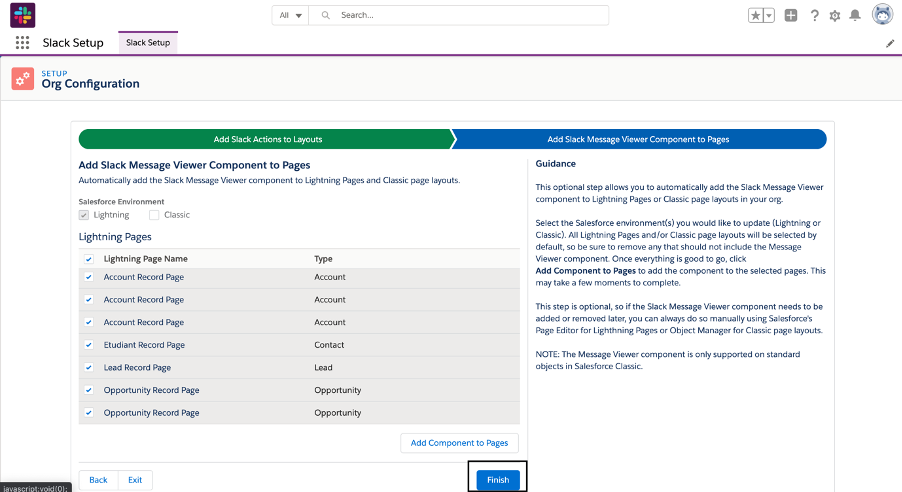
Task: Click the Org Configuration setup icon
Action: (x=22, y=79)
